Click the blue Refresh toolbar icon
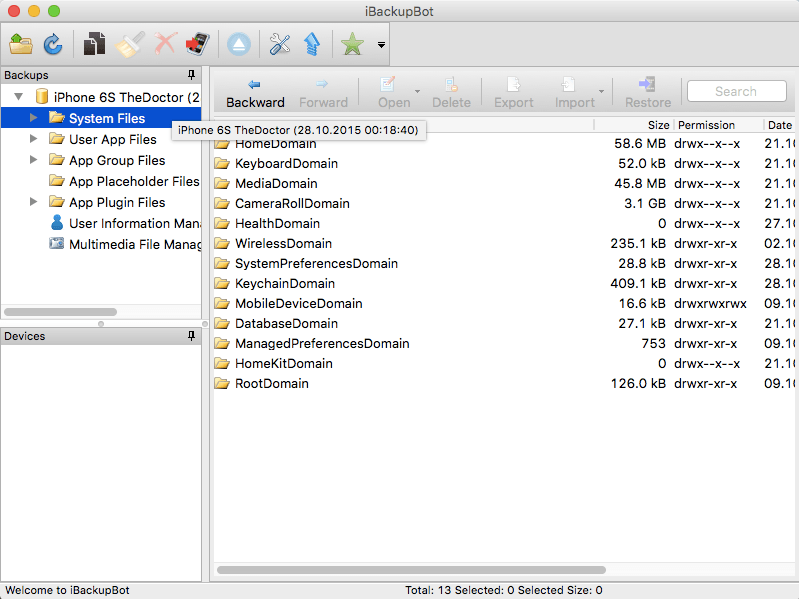The width and height of the screenshot is (799, 599). click(x=53, y=44)
